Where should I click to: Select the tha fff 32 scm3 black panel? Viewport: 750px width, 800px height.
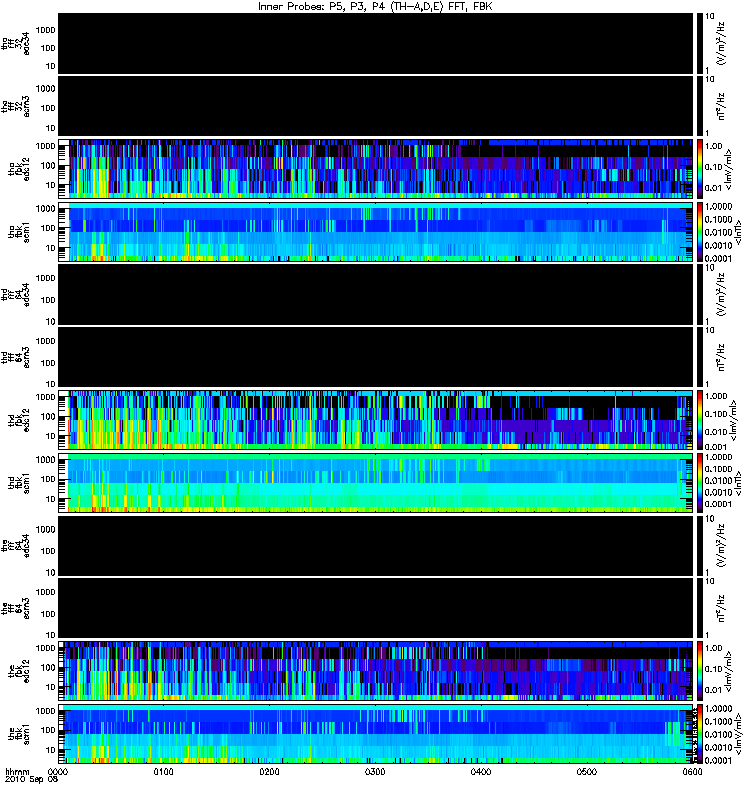(376, 106)
